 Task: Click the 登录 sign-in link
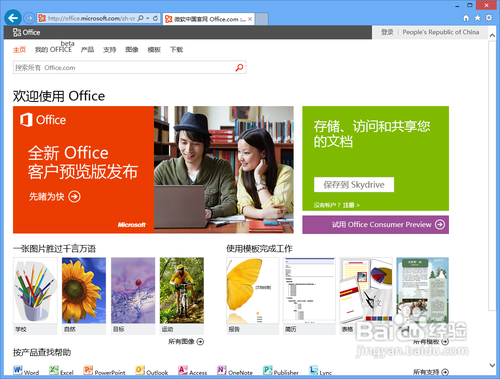click(x=387, y=32)
